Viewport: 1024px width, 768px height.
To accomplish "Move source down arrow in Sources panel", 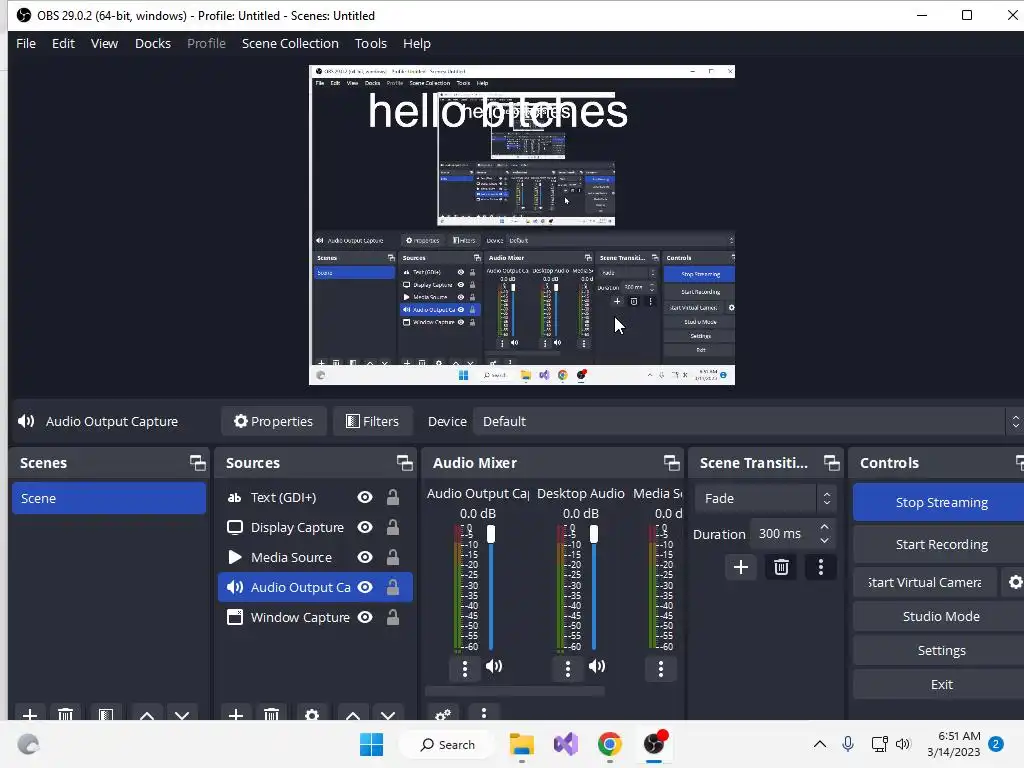I will point(388,714).
